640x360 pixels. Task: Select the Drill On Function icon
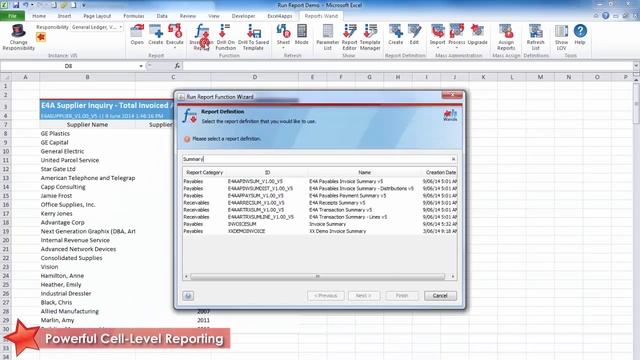point(225,37)
